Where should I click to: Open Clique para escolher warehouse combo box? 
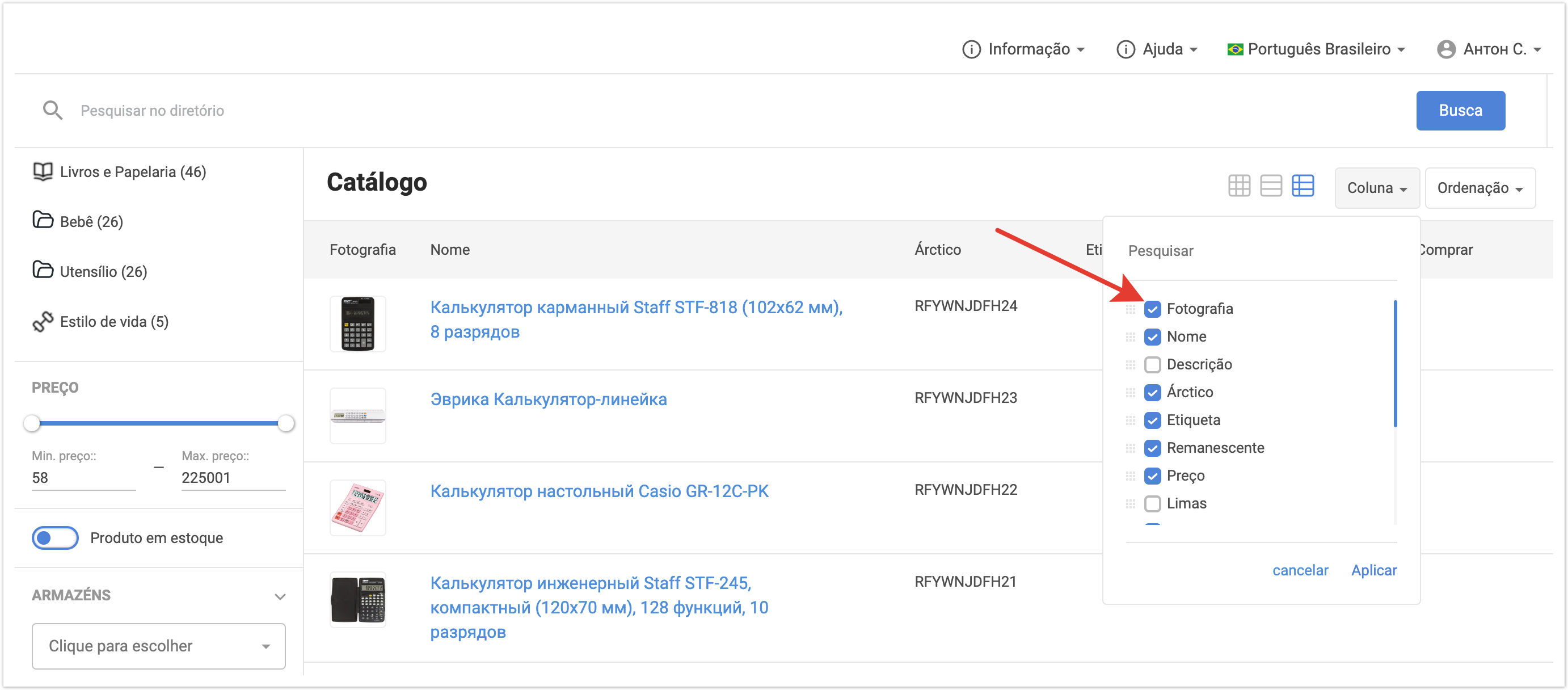[x=158, y=646]
